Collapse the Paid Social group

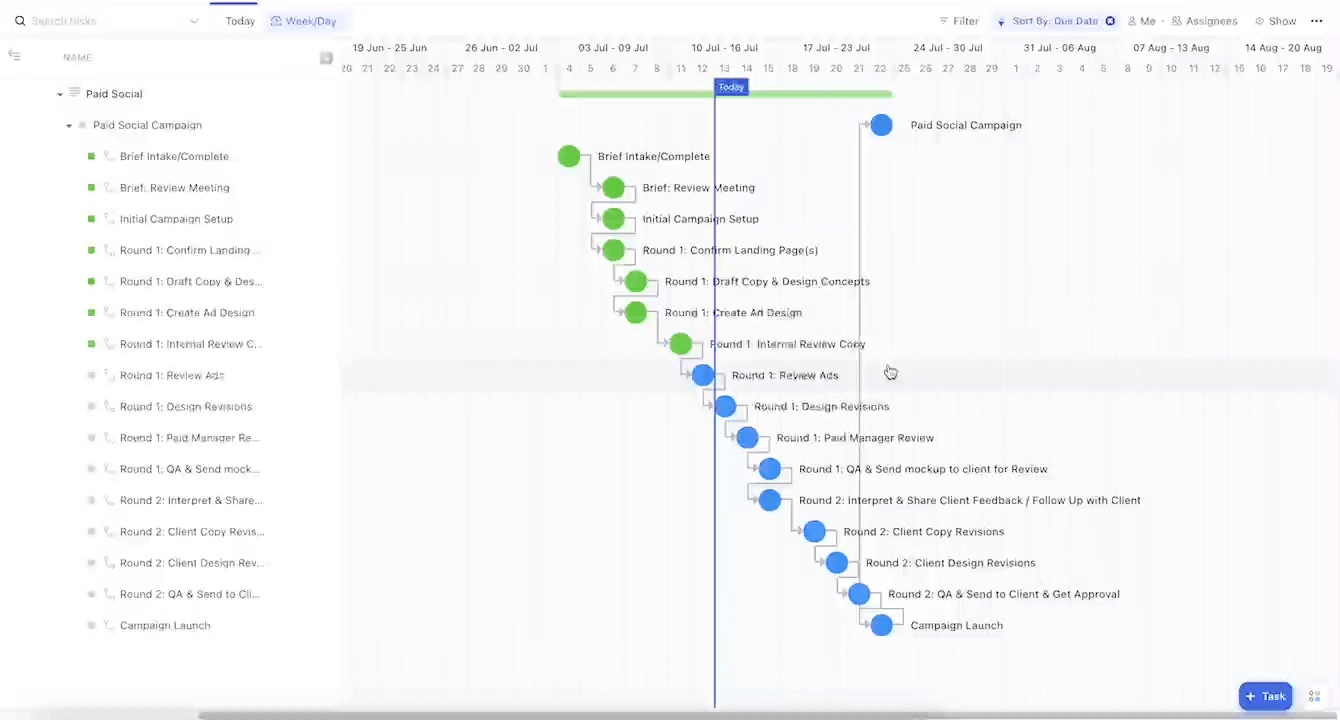click(x=60, y=93)
